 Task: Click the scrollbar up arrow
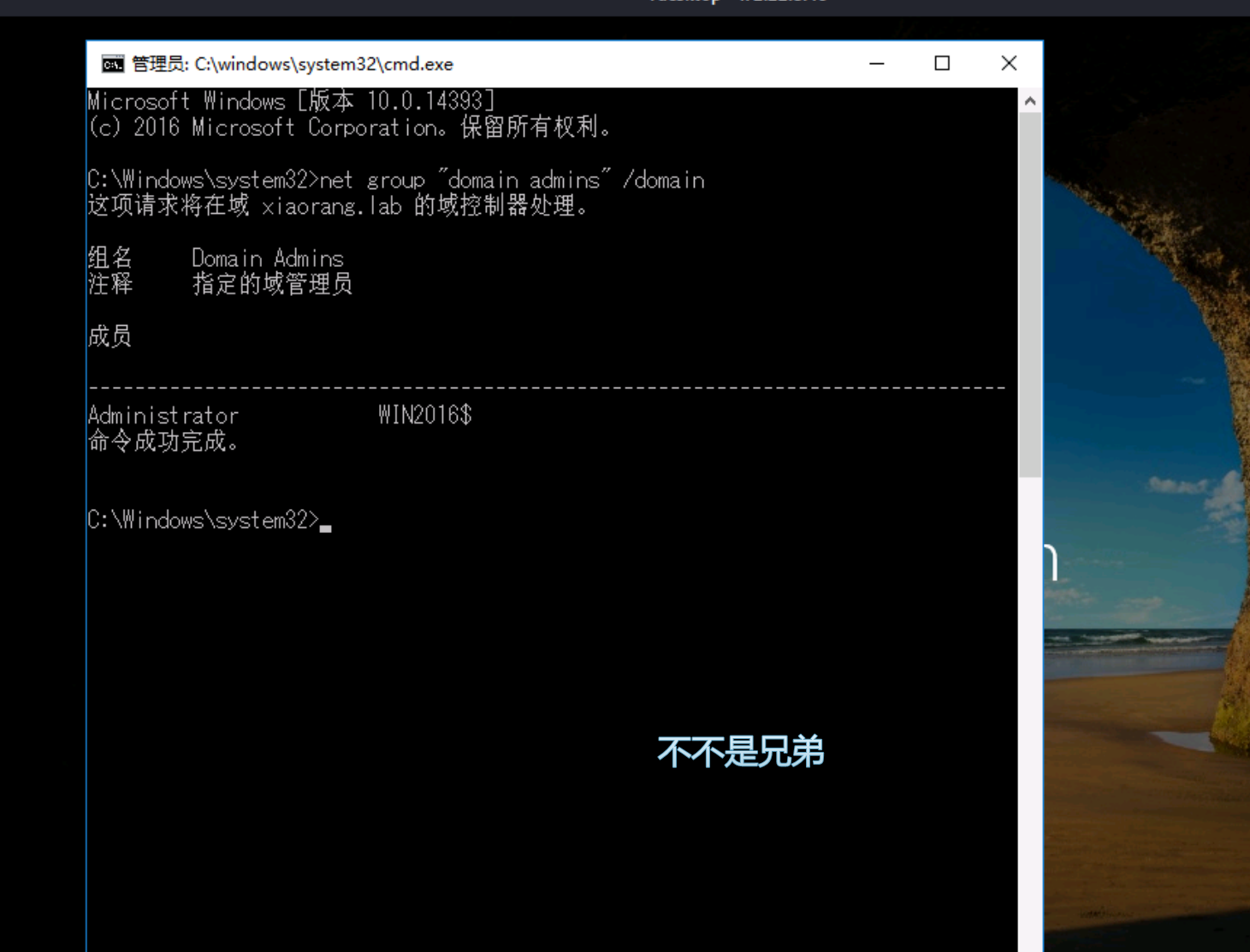tap(1030, 101)
